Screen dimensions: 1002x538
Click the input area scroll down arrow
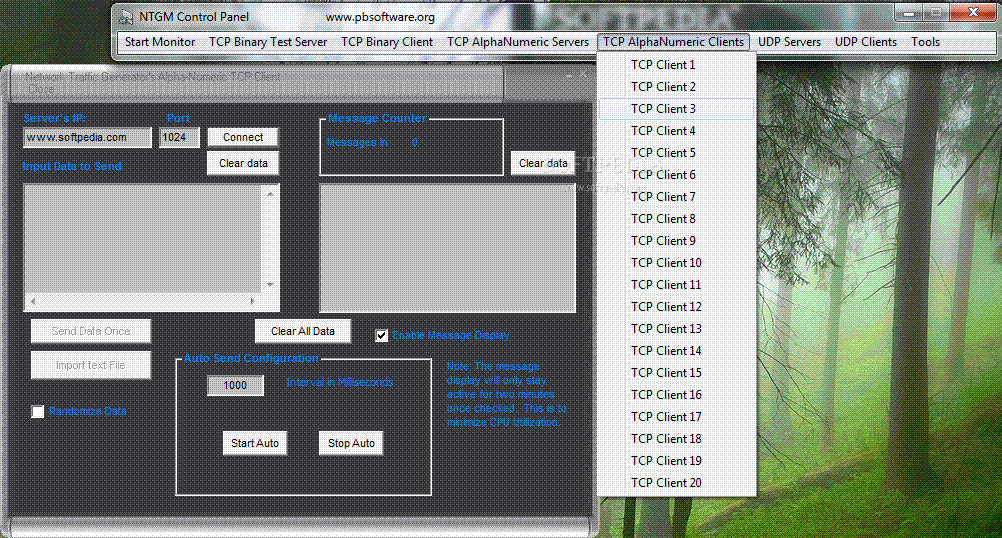pyautogui.click(x=270, y=284)
